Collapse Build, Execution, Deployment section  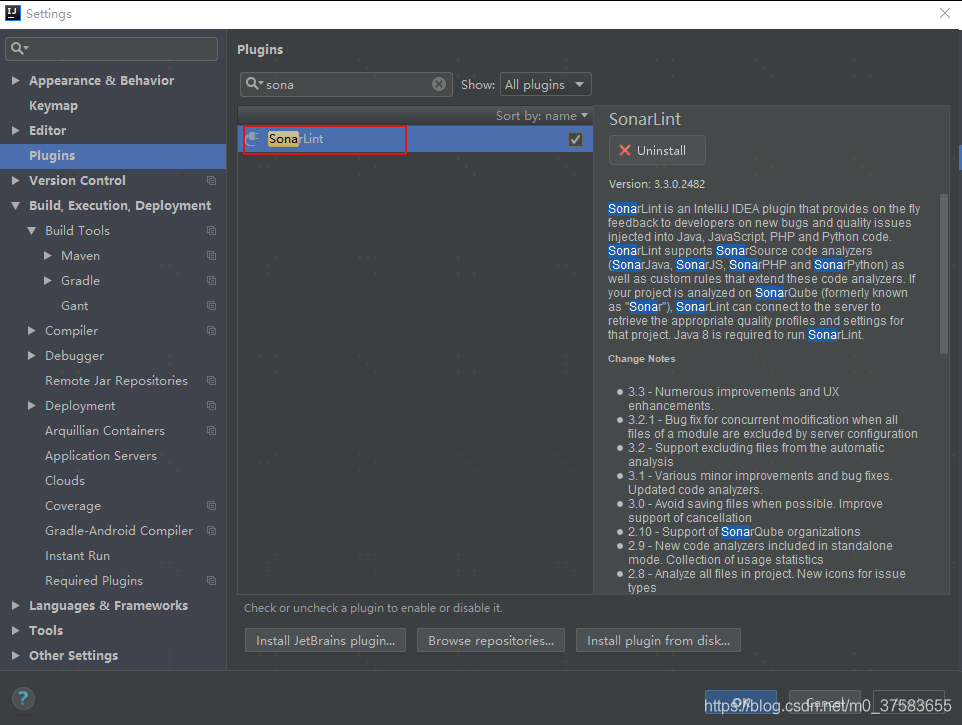click(x=15, y=205)
